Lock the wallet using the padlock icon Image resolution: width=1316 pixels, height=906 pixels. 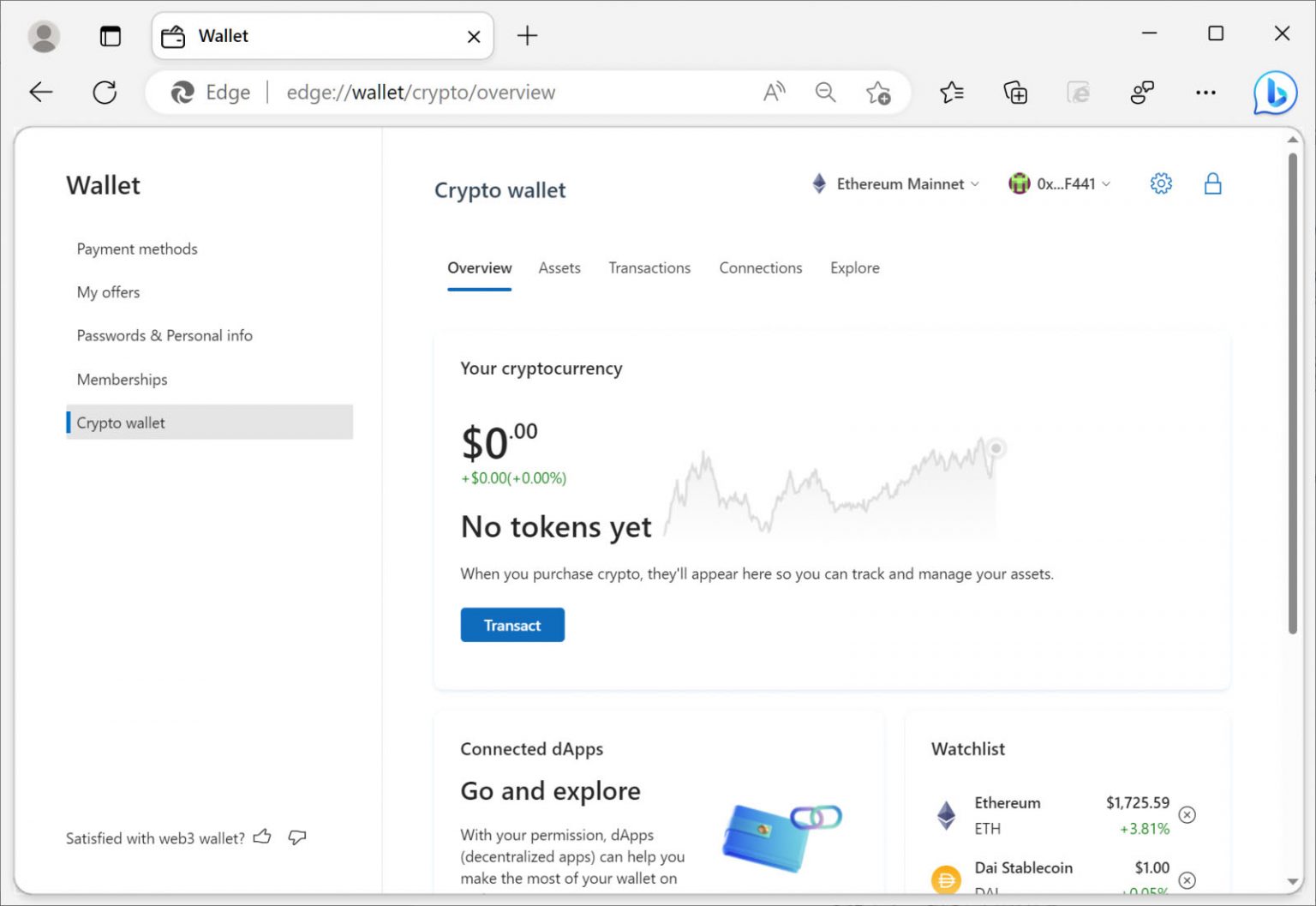point(1212,183)
